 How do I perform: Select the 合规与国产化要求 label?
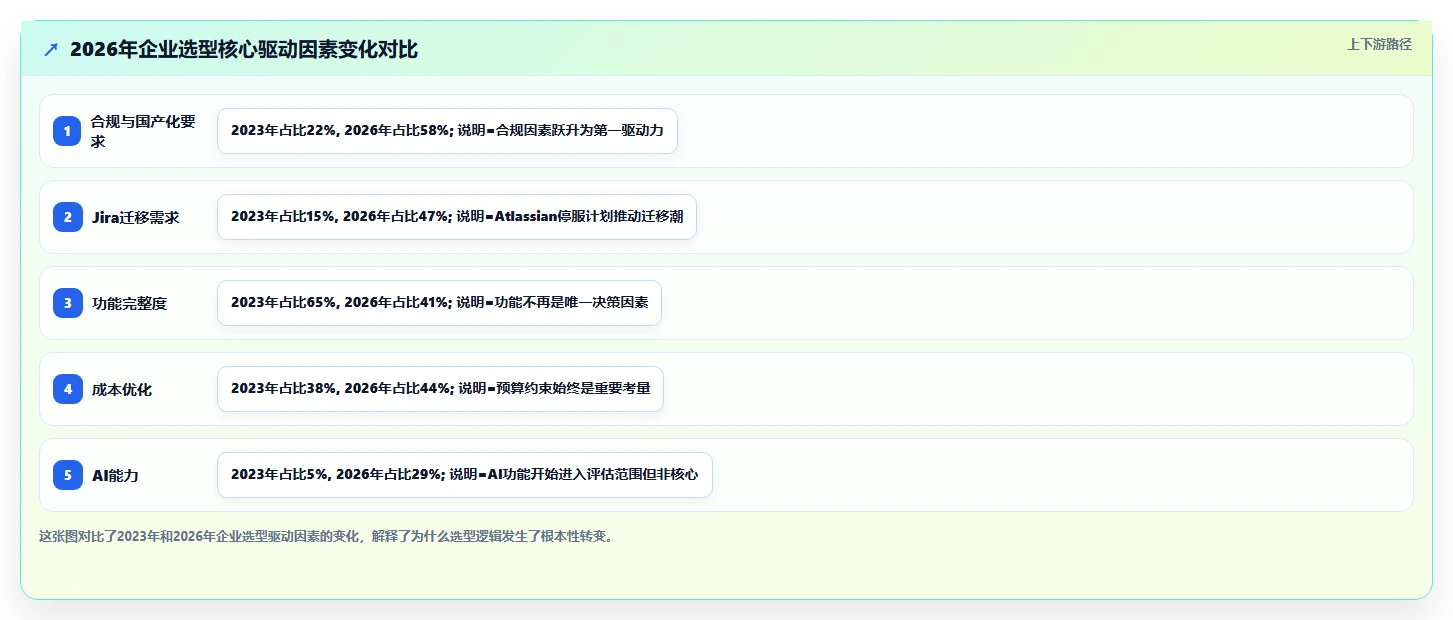[x=144, y=131]
